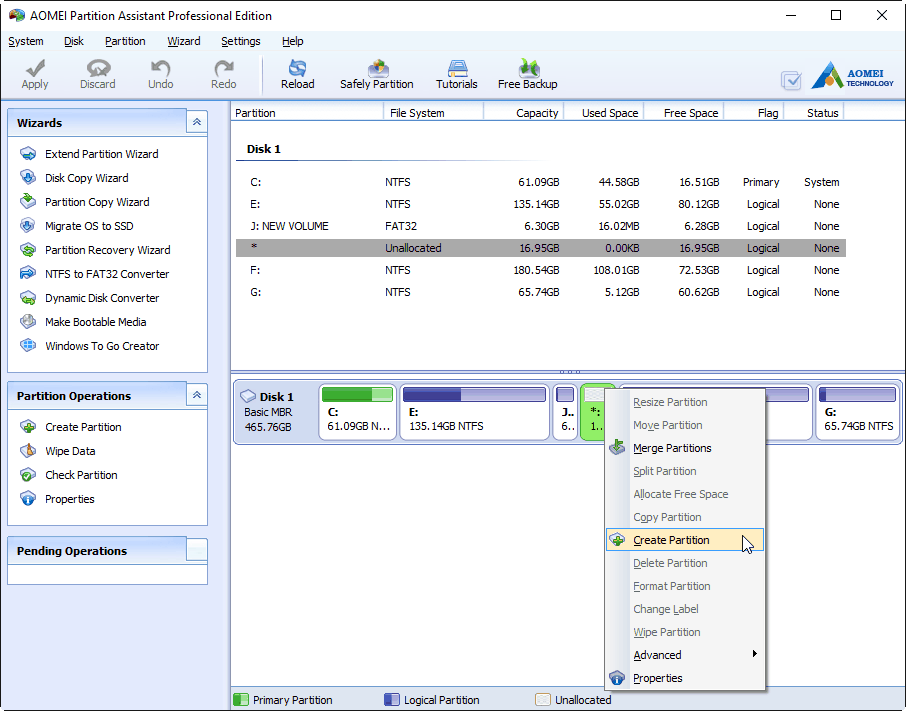This screenshot has width=906, height=711.
Task: Click sidebar Create Partition icon
Action: [x=28, y=427]
